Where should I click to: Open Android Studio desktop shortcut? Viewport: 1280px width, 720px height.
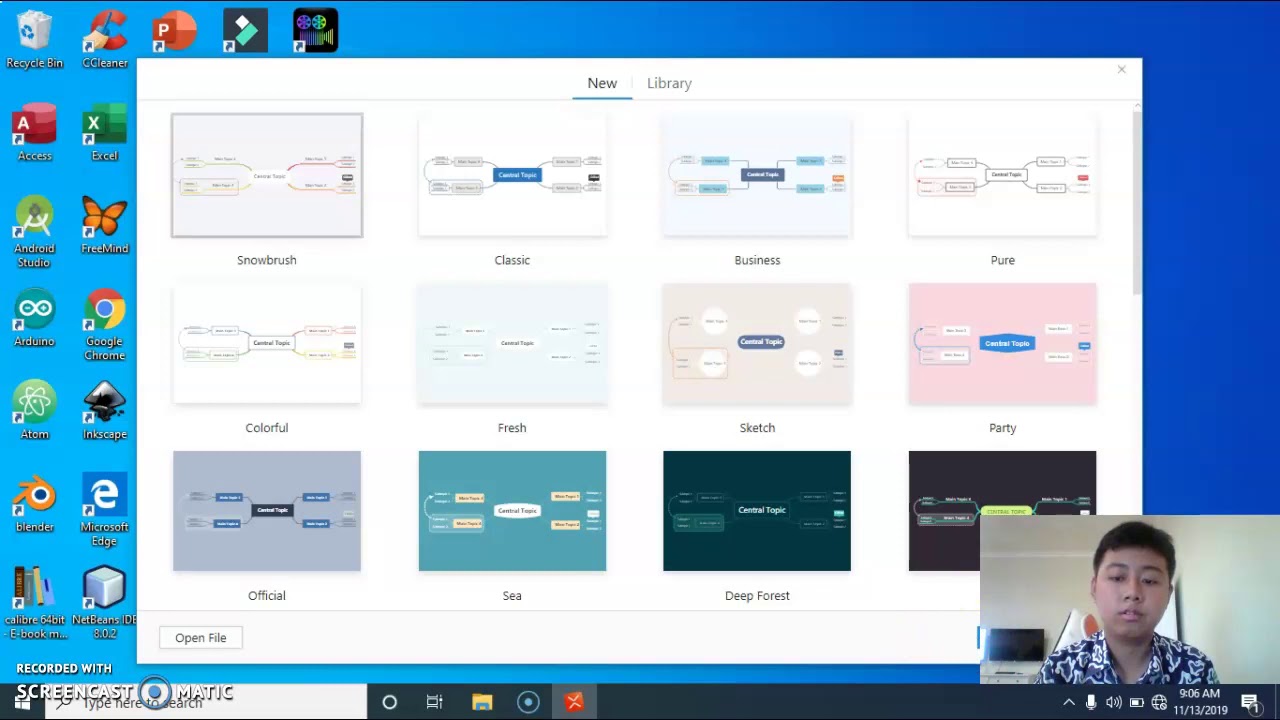click(34, 232)
